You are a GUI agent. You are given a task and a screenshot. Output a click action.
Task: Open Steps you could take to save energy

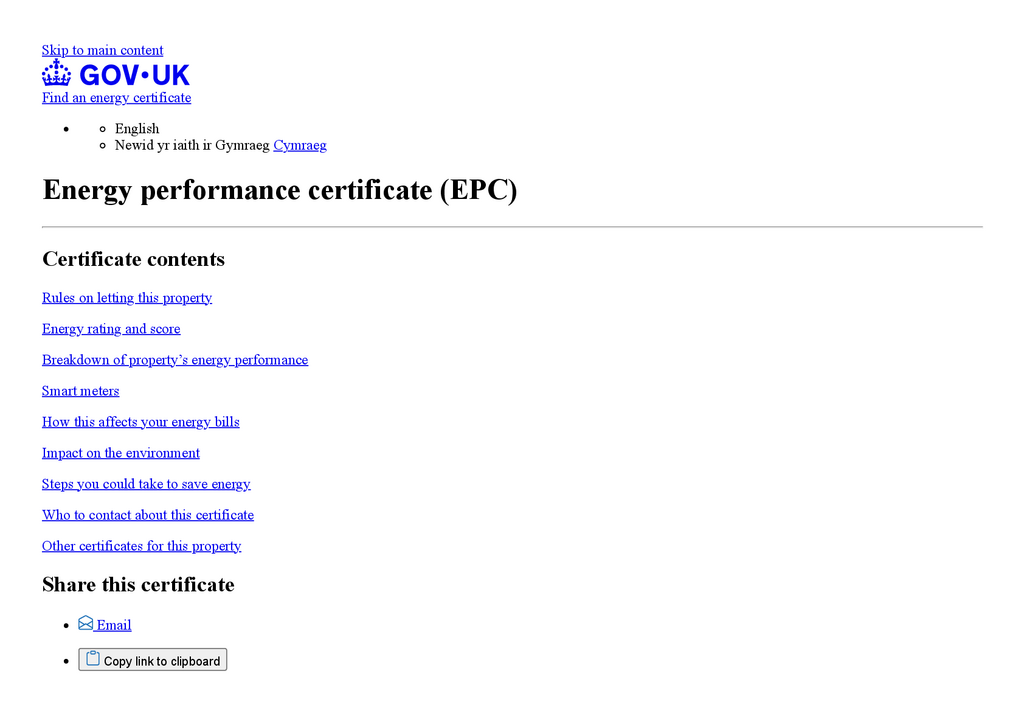click(x=146, y=484)
